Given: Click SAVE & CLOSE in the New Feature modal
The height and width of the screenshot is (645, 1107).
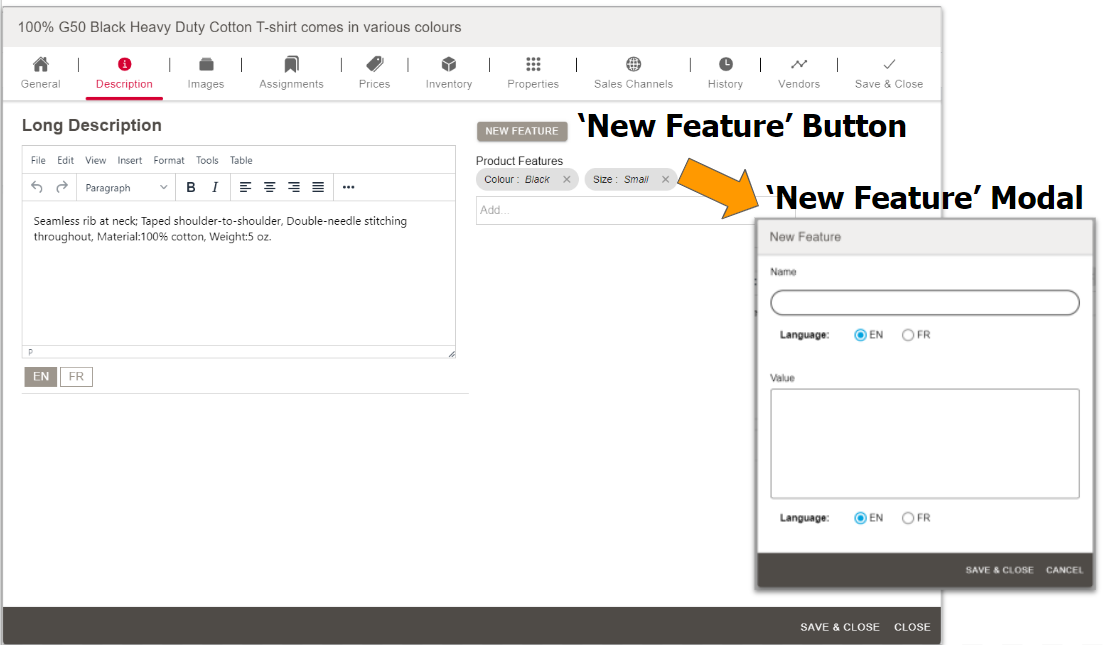Looking at the screenshot, I should 999,569.
